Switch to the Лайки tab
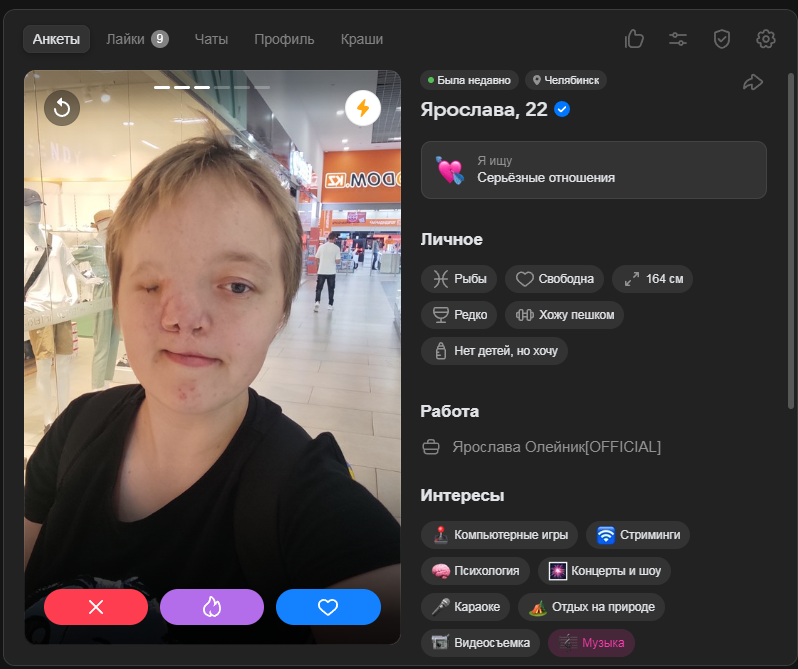 137,39
